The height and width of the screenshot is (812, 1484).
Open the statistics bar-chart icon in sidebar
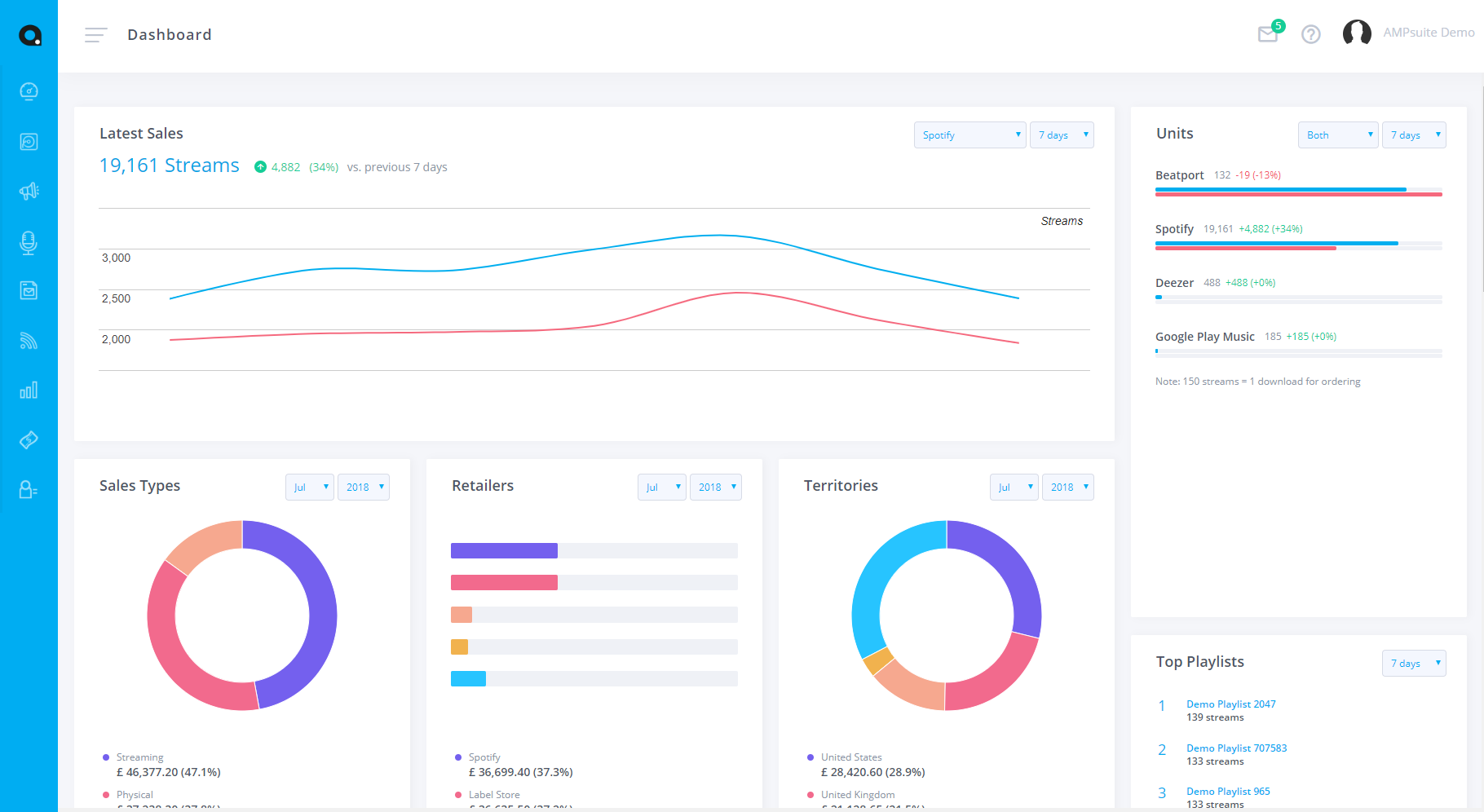29,390
